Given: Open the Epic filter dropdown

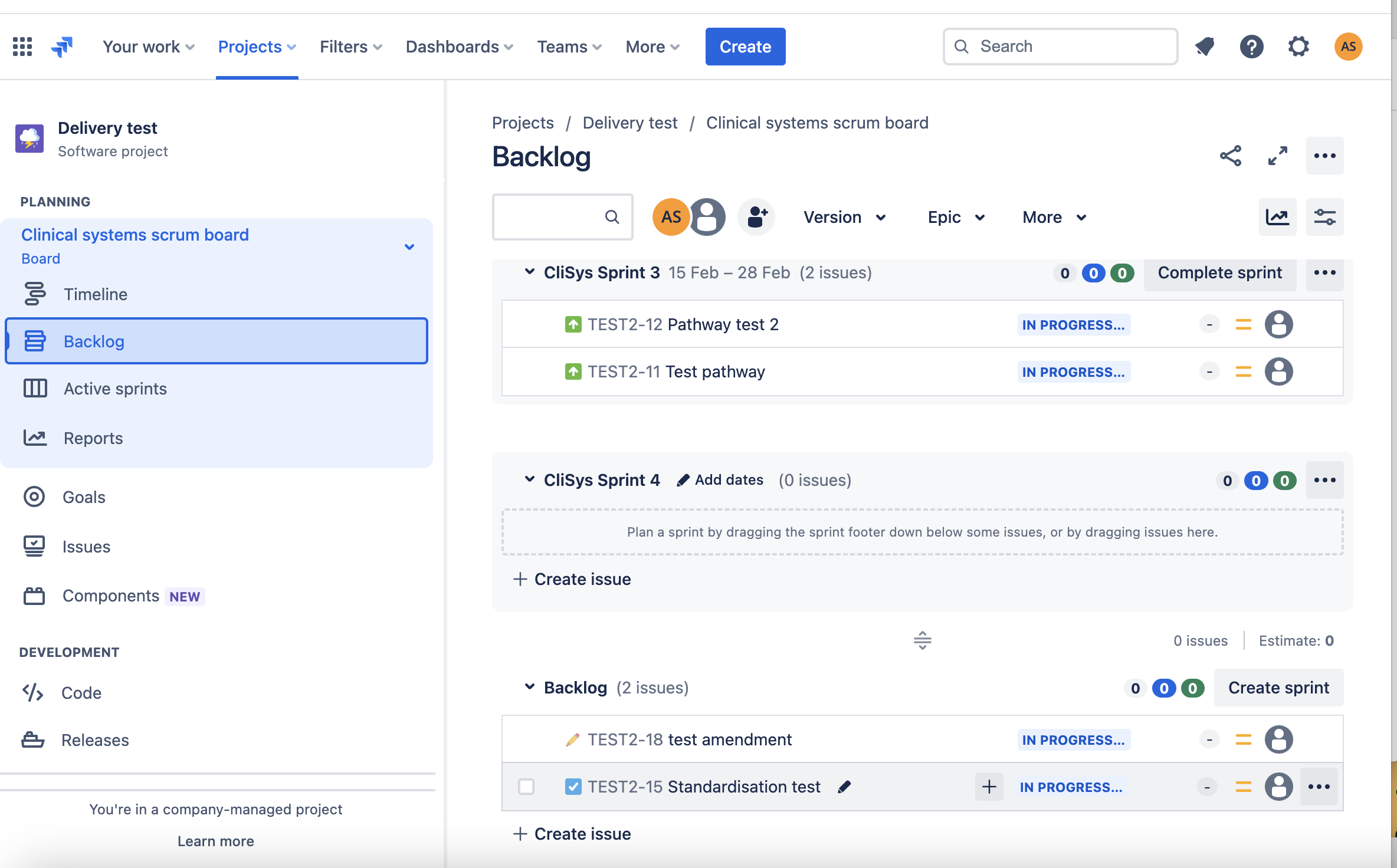Looking at the screenshot, I should [x=956, y=218].
